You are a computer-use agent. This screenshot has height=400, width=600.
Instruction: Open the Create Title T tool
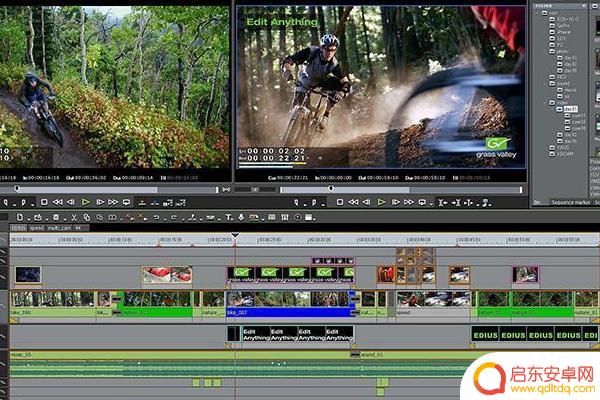(228, 217)
